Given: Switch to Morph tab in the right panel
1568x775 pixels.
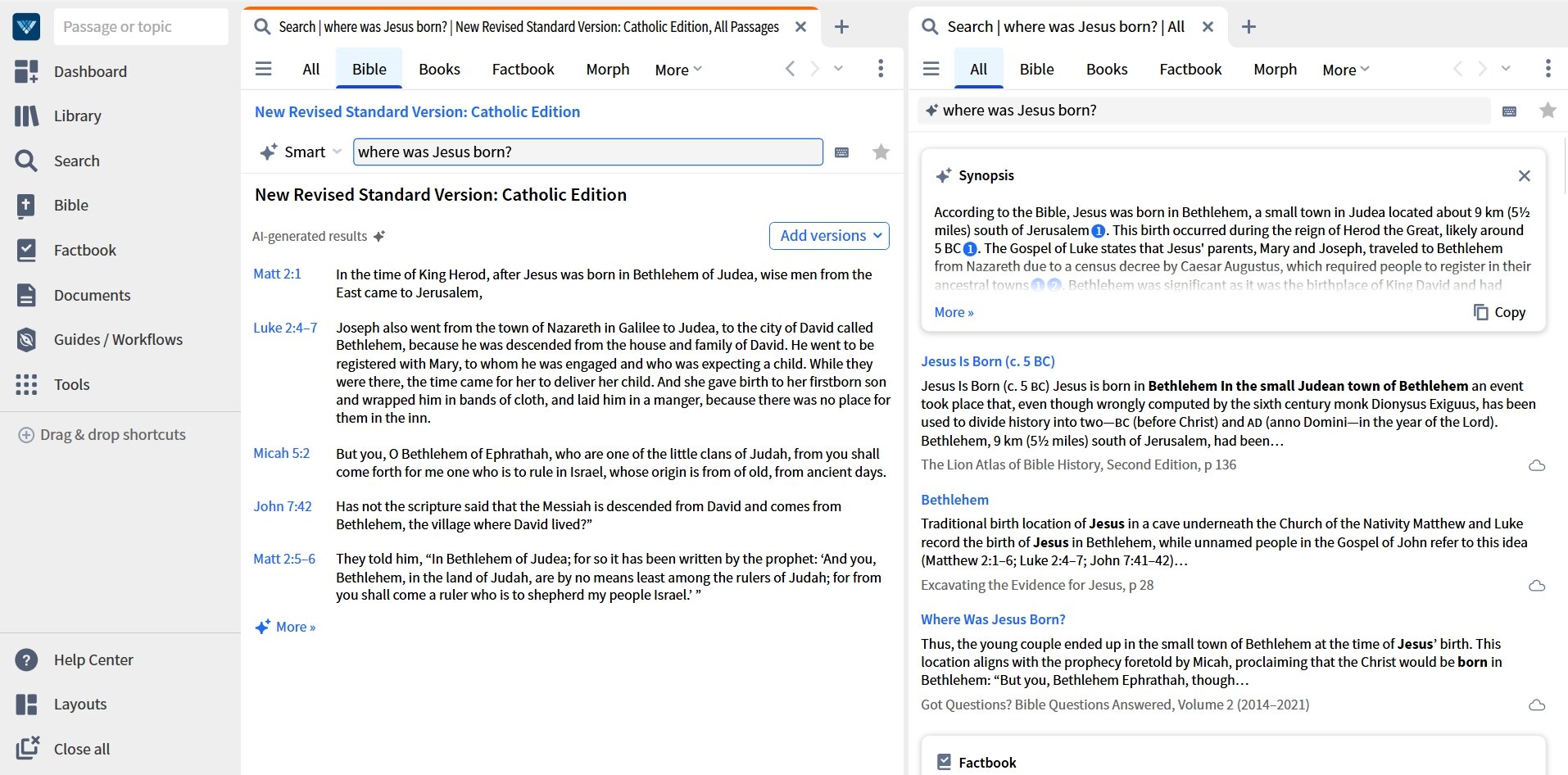Looking at the screenshot, I should 1275,69.
